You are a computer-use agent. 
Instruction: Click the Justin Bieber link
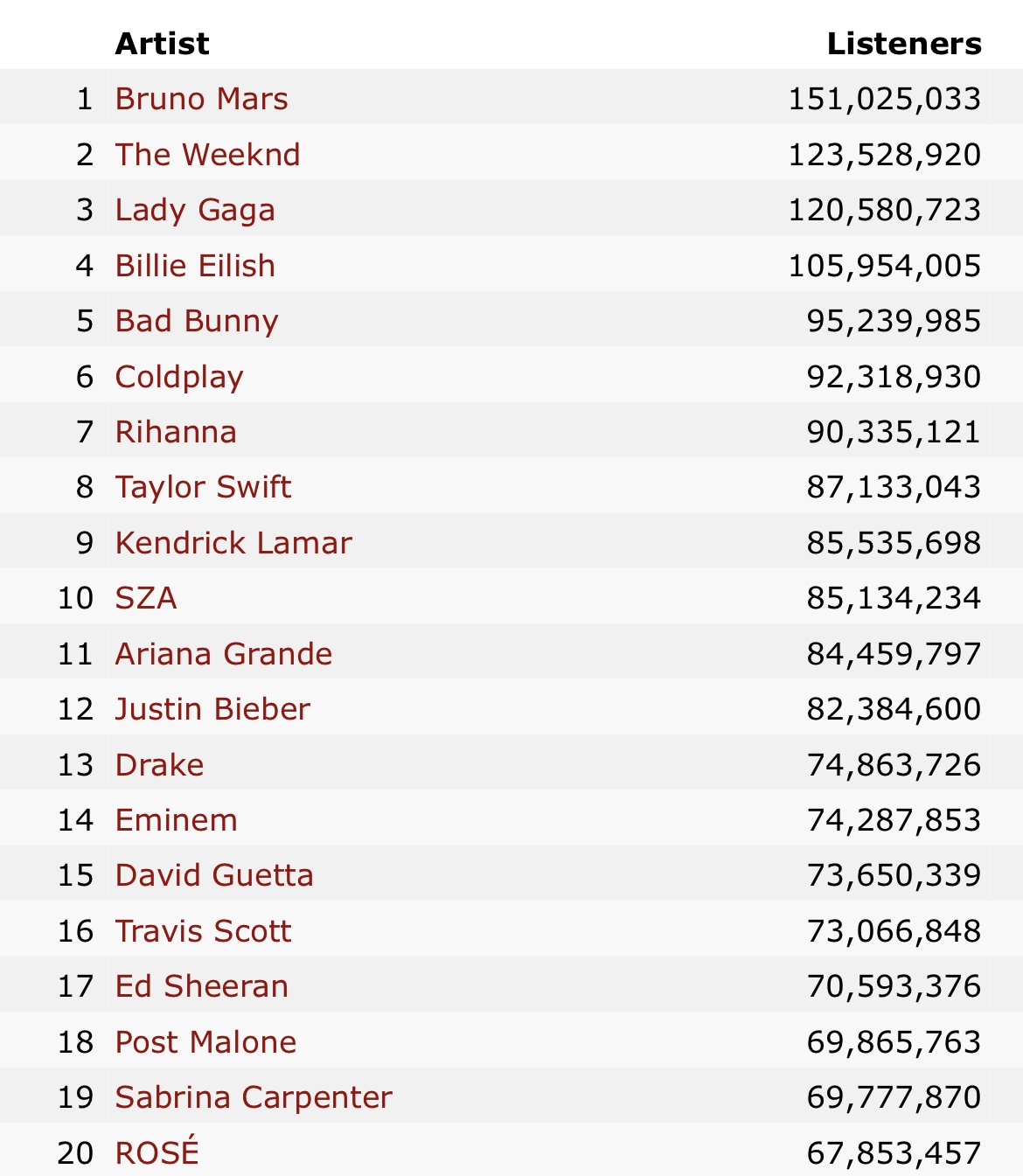212,709
